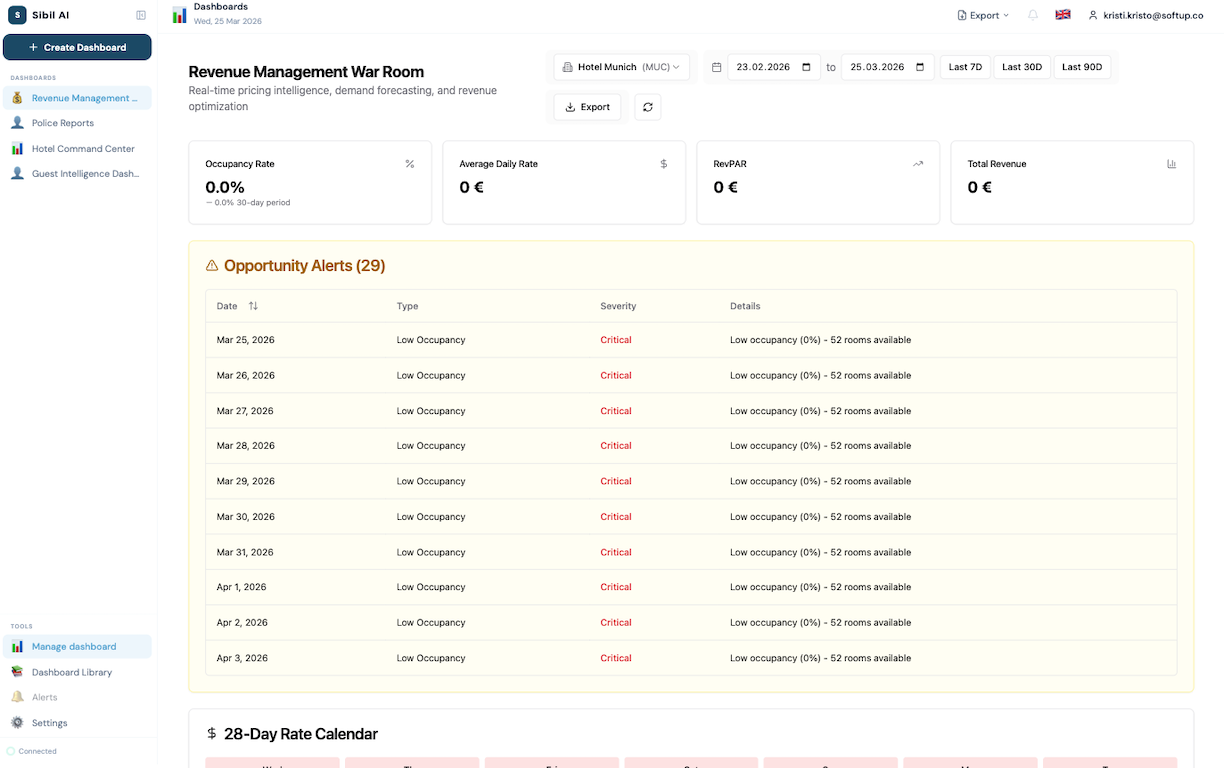Click the Manage dashboard chart icon

click(18, 646)
